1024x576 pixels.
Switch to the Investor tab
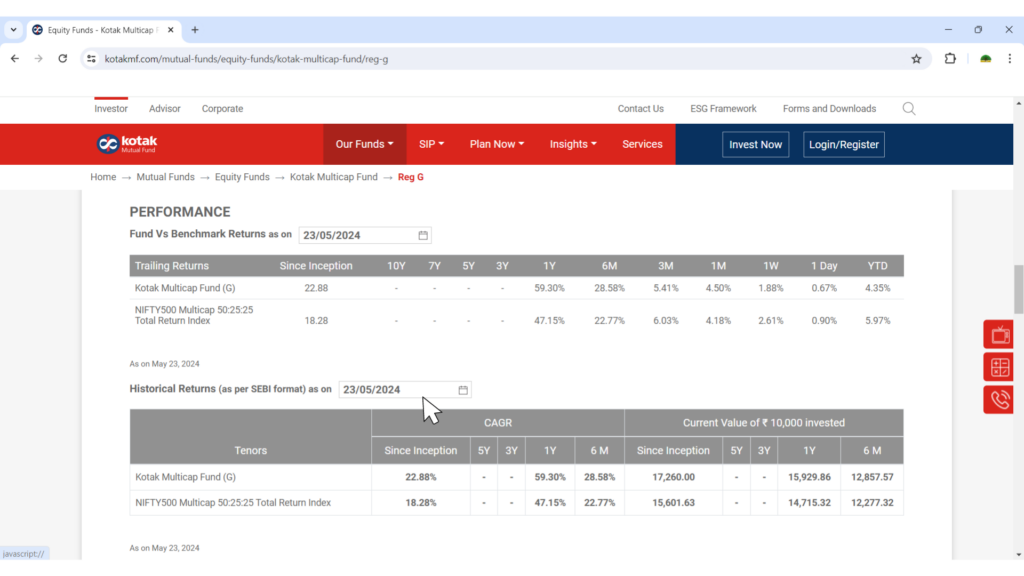pos(111,108)
